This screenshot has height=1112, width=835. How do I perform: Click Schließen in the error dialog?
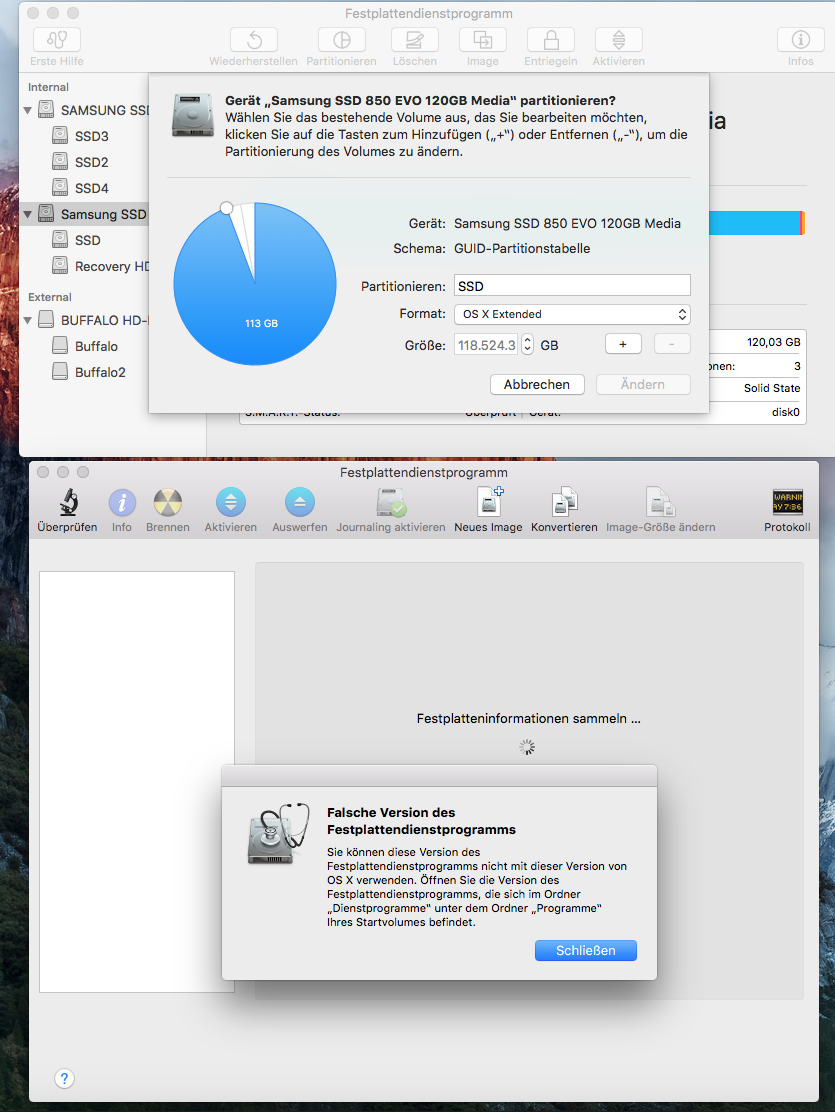click(586, 950)
